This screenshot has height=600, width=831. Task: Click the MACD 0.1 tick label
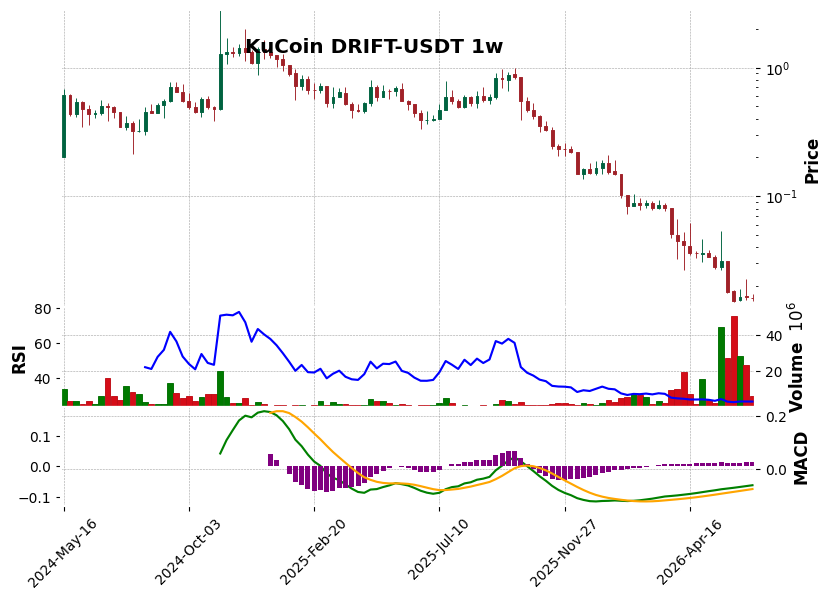42,437
